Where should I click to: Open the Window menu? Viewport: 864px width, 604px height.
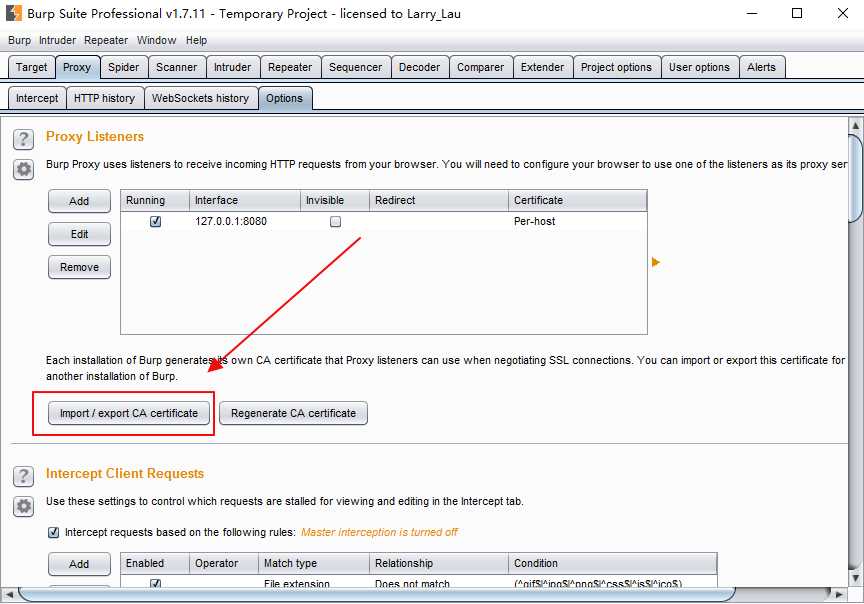[x=156, y=40]
